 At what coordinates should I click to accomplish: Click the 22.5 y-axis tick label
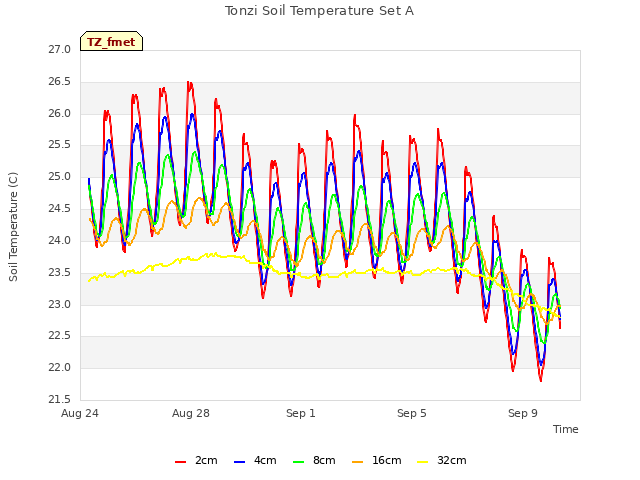60,336
